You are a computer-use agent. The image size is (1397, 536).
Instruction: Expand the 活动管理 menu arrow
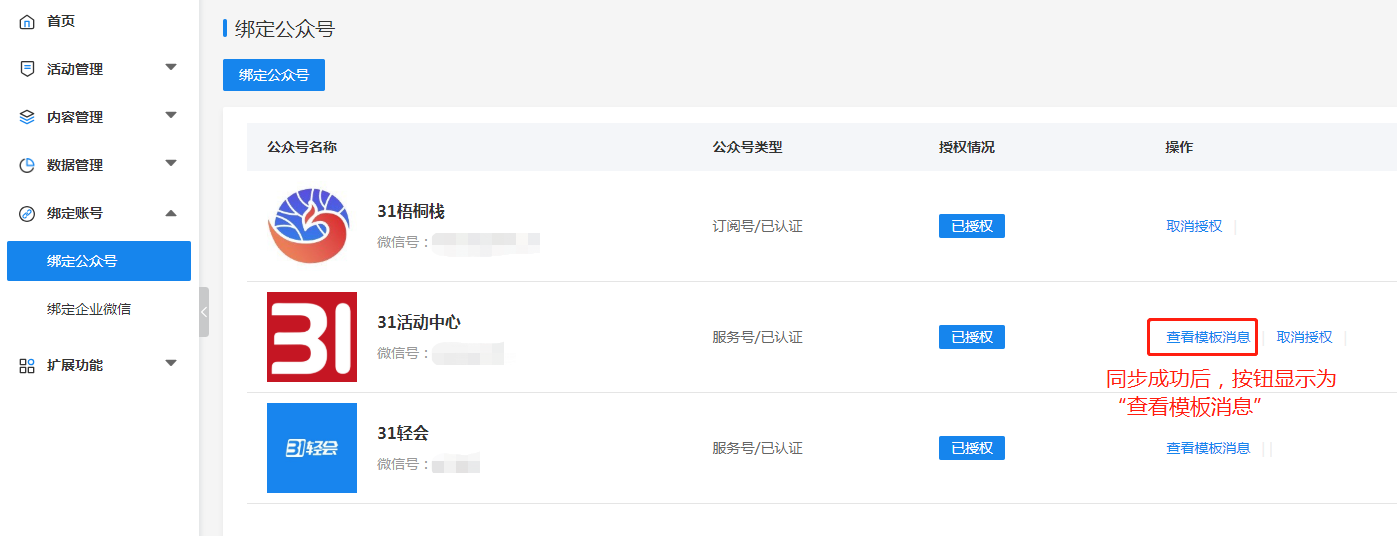point(171,68)
